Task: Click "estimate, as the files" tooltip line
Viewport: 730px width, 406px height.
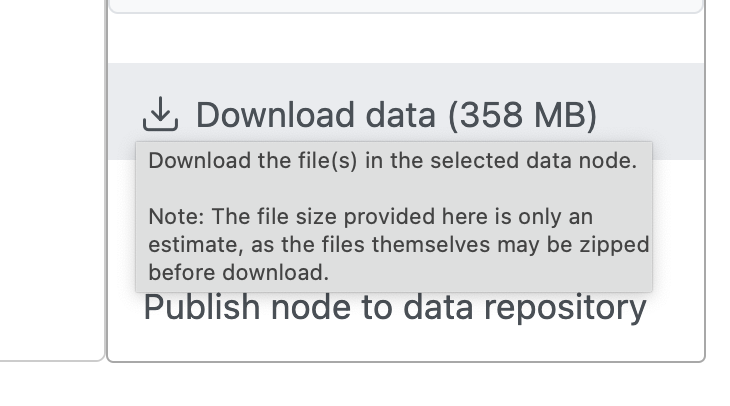Action: point(260,244)
